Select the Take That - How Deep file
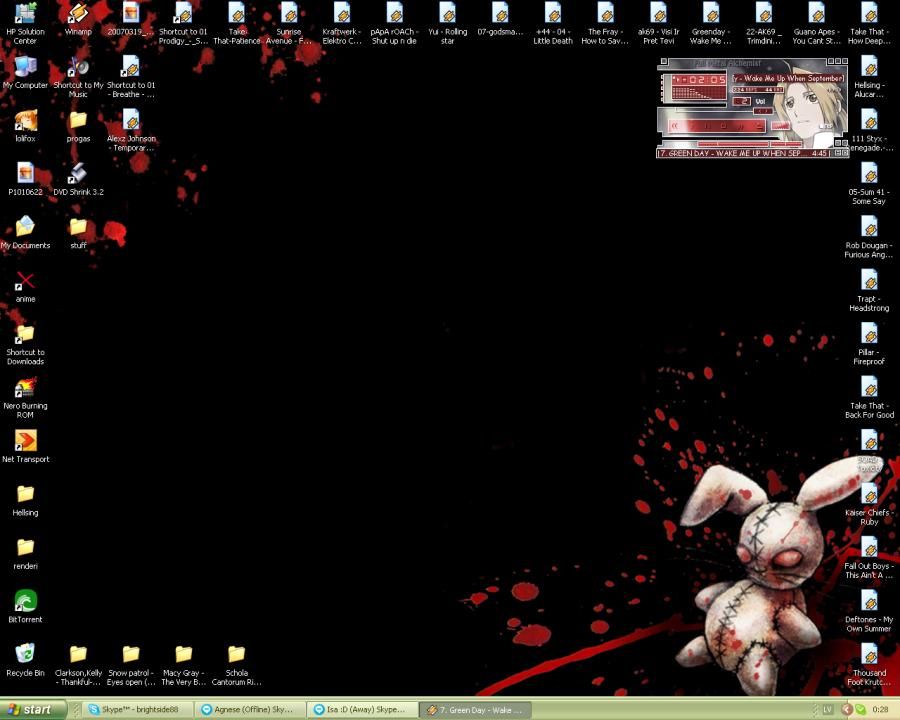 coord(869,23)
